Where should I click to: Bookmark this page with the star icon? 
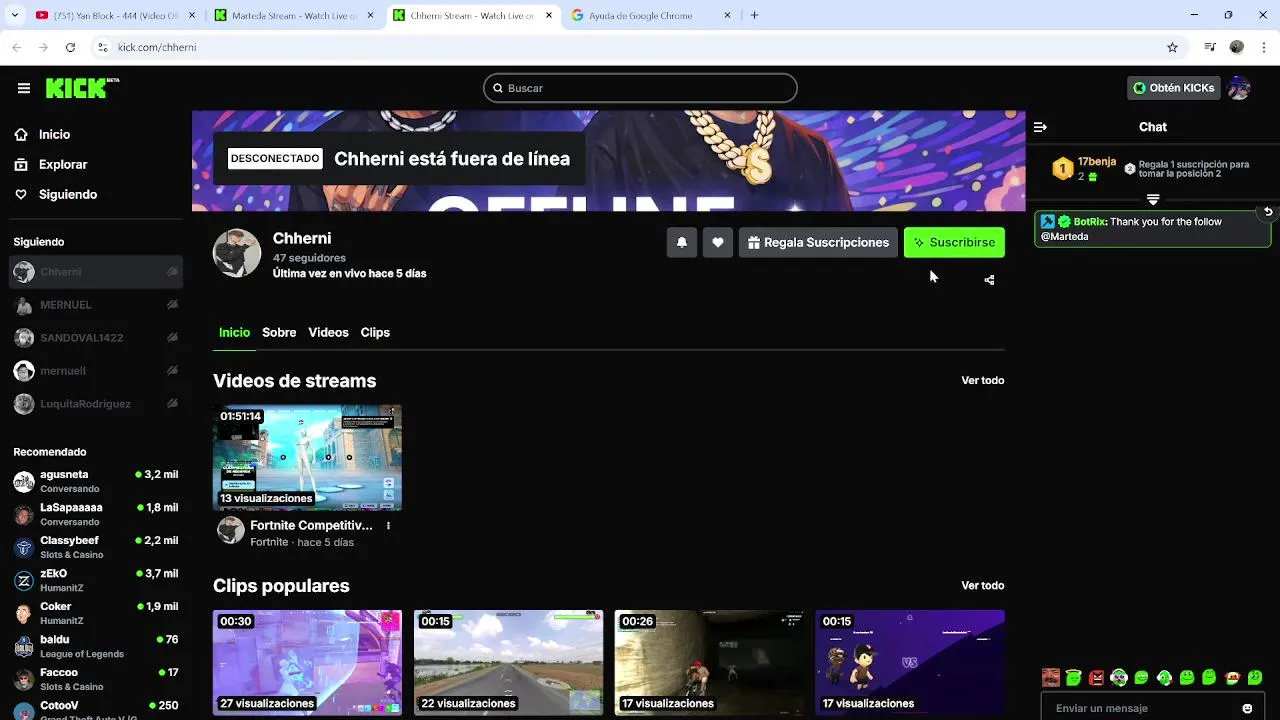point(1172,47)
